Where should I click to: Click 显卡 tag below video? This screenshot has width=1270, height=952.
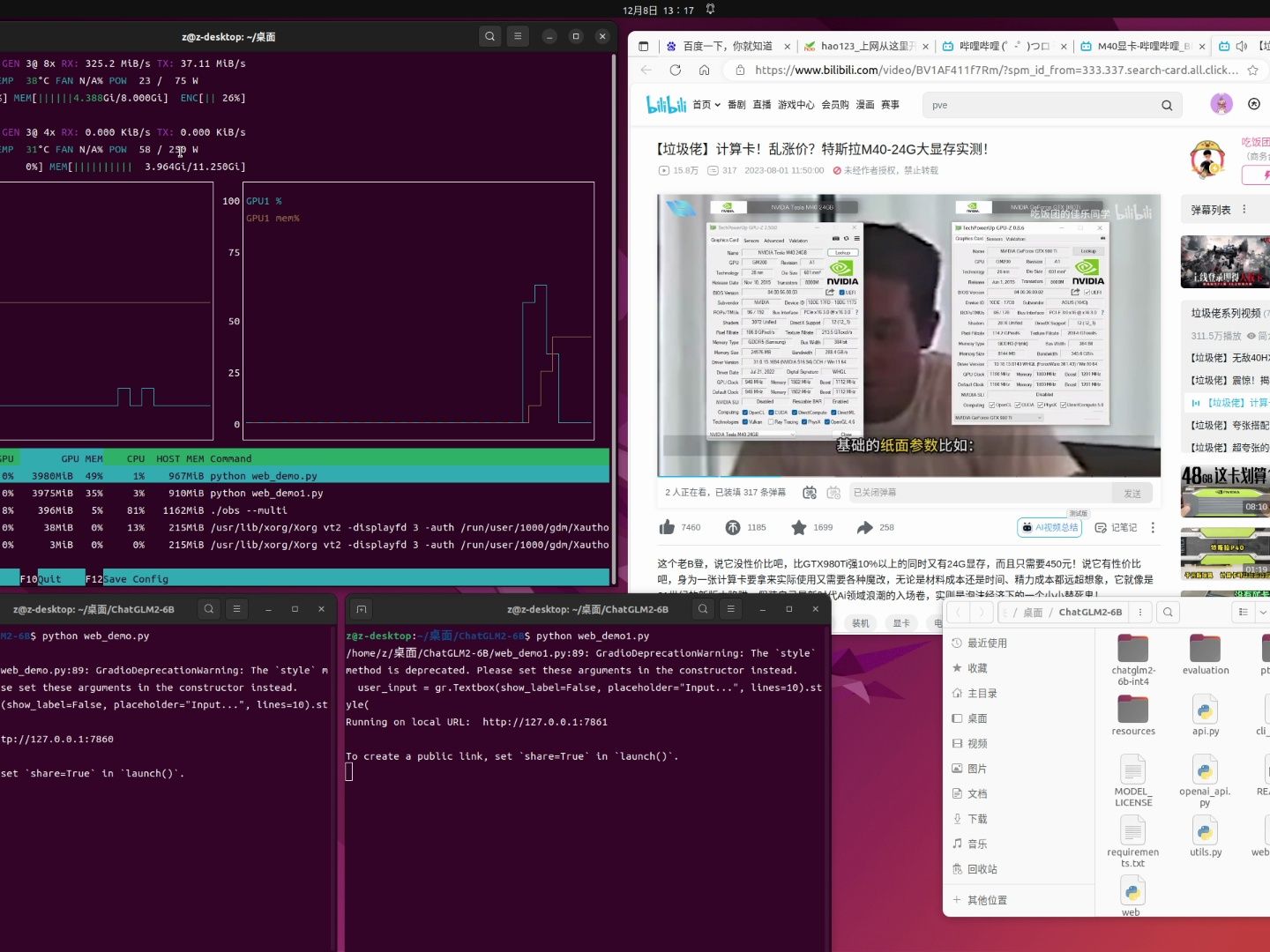click(901, 623)
